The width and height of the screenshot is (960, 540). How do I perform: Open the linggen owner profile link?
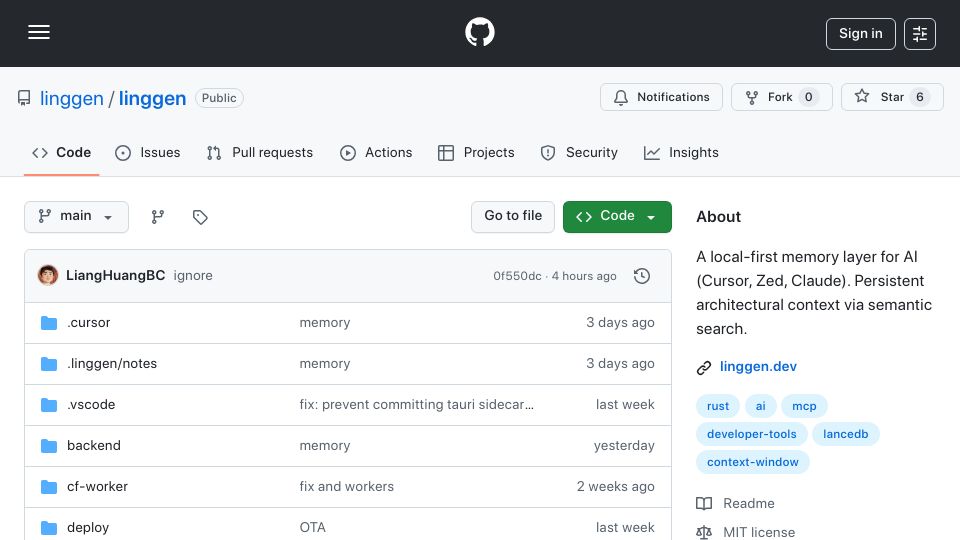(x=72, y=98)
